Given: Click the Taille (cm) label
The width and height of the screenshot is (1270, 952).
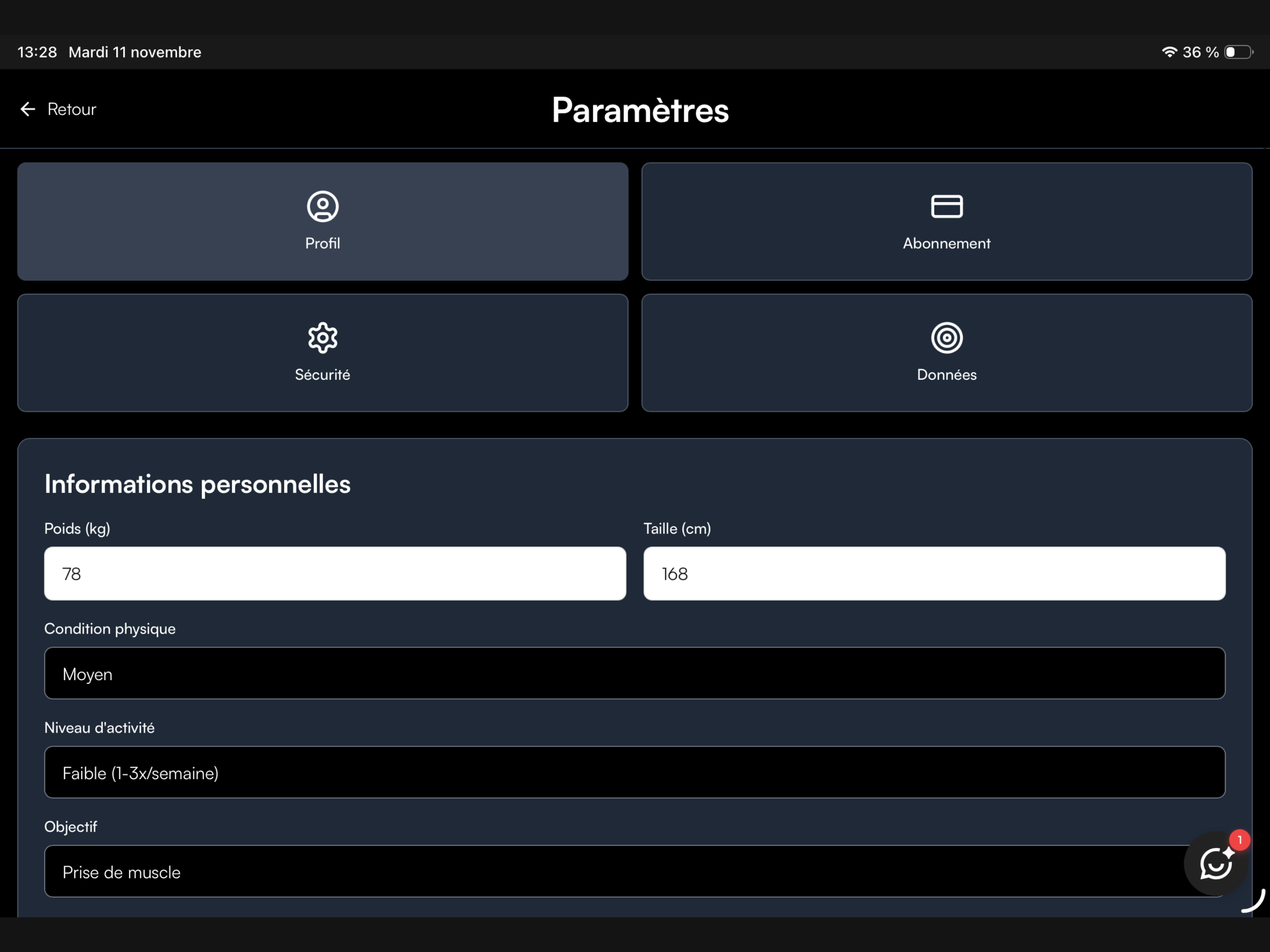Looking at the screenshot, I should click(x=677, y=528).
